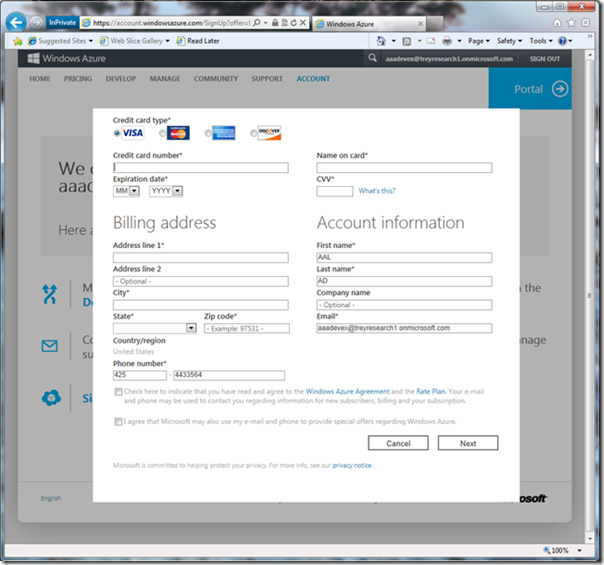Select the MasterCard radio button
604x565 pixels.
point(163,133)
